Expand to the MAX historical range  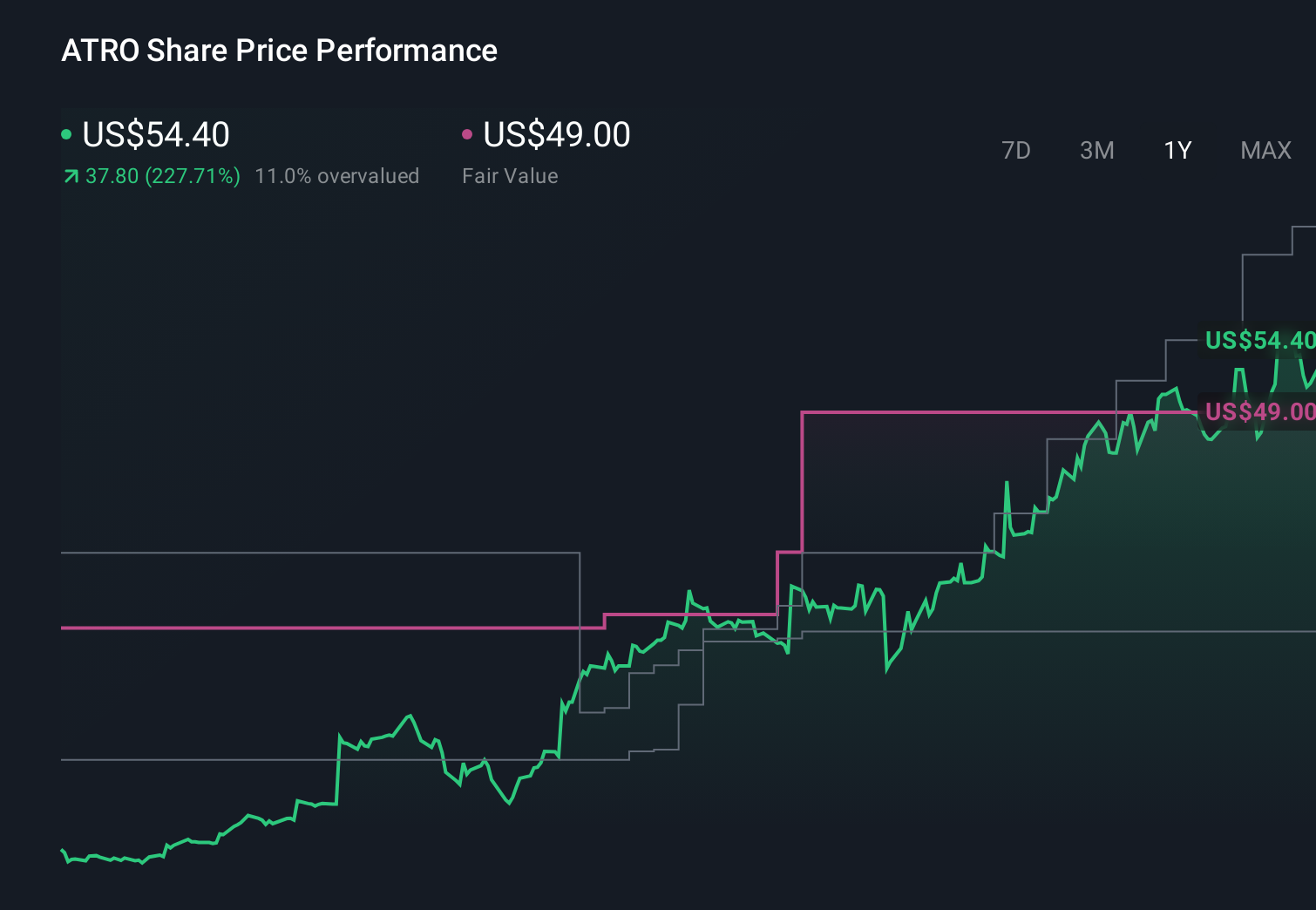coord(1265,150)
